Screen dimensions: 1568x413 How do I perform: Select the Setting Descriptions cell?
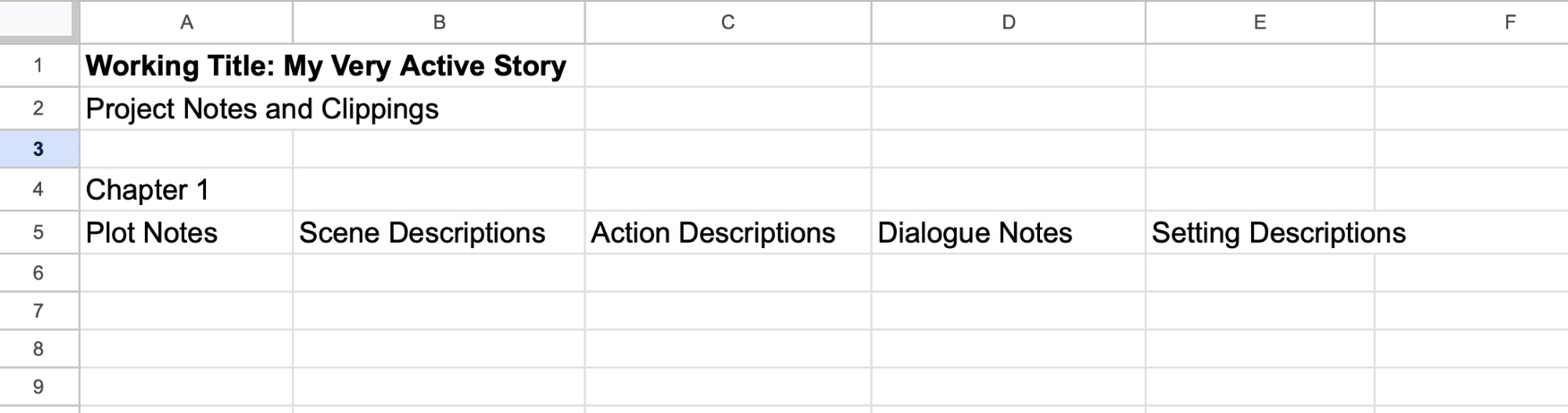1259,233
